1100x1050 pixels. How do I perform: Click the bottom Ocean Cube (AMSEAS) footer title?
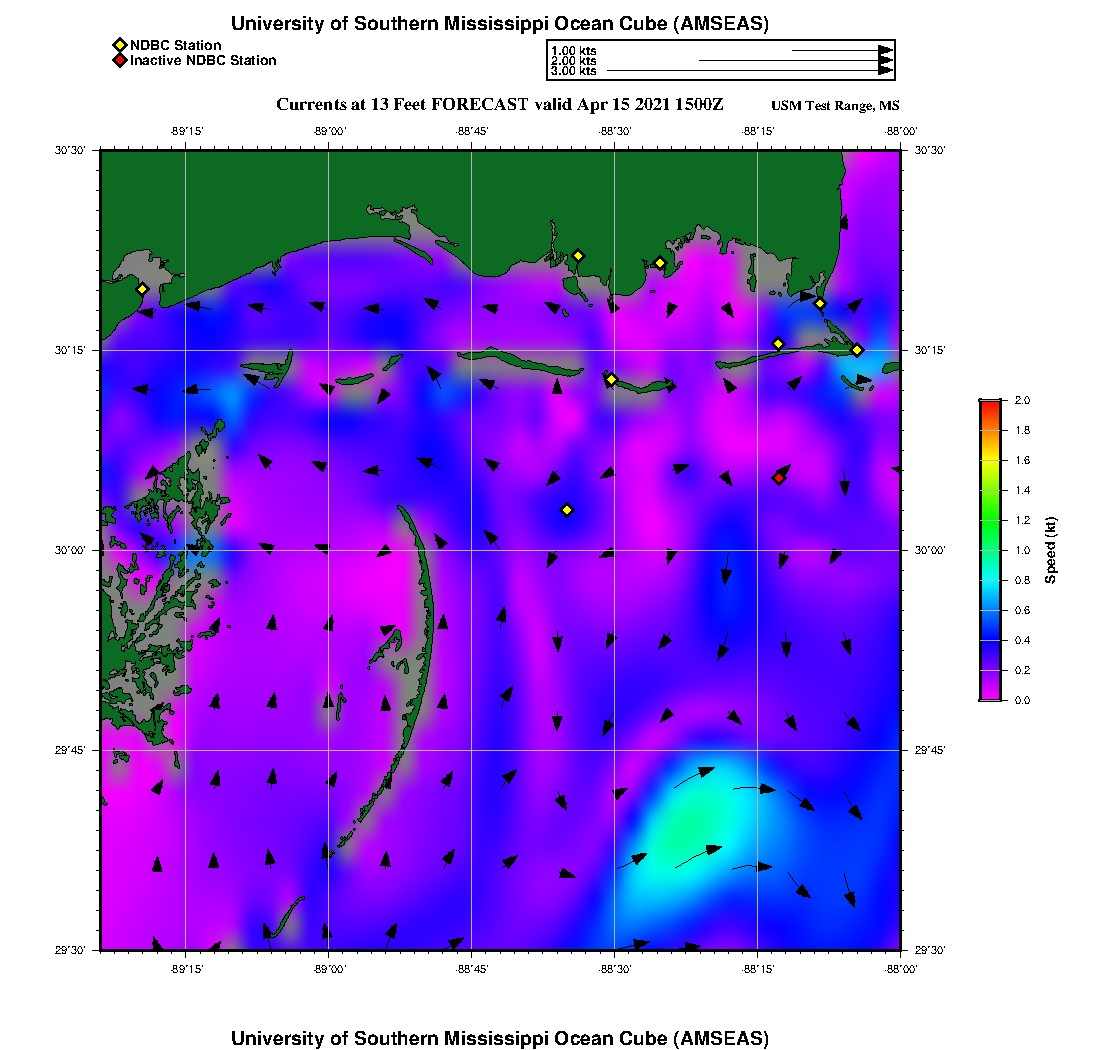[500, 1038]
